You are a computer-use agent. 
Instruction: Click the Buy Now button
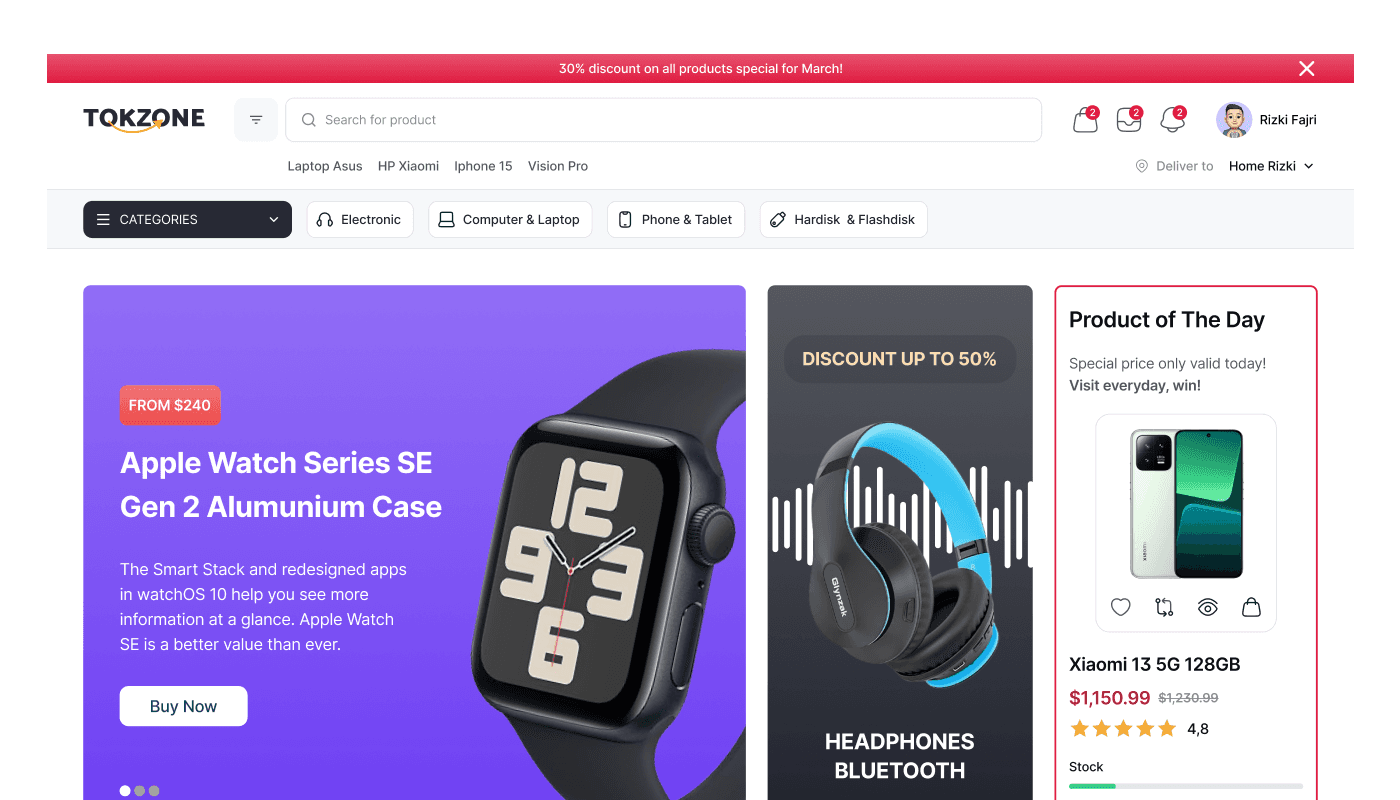184,706
